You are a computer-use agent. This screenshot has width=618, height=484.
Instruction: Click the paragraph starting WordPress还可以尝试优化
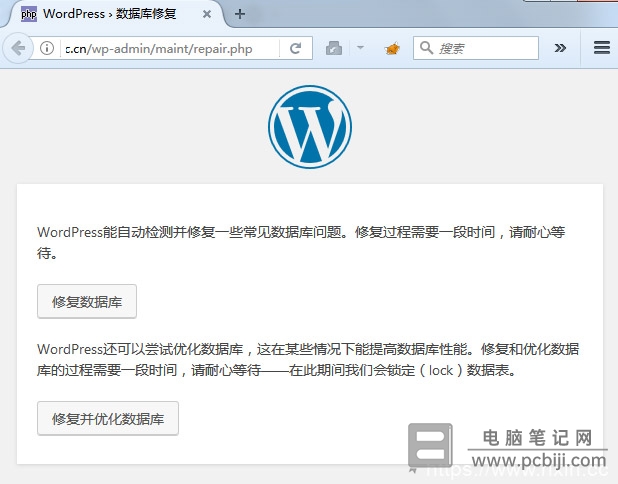[x=308, y=359]
